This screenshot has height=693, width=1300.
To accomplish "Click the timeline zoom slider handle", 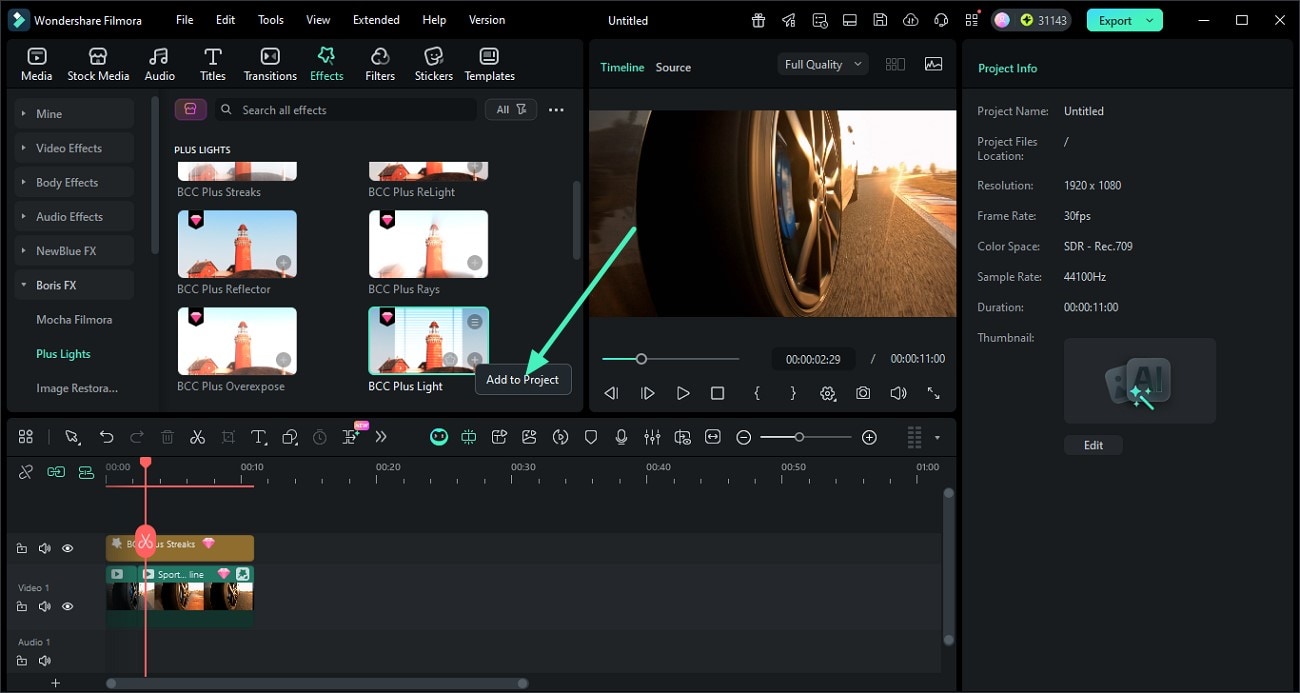I will pyautogui.click(x=799, y=437).
